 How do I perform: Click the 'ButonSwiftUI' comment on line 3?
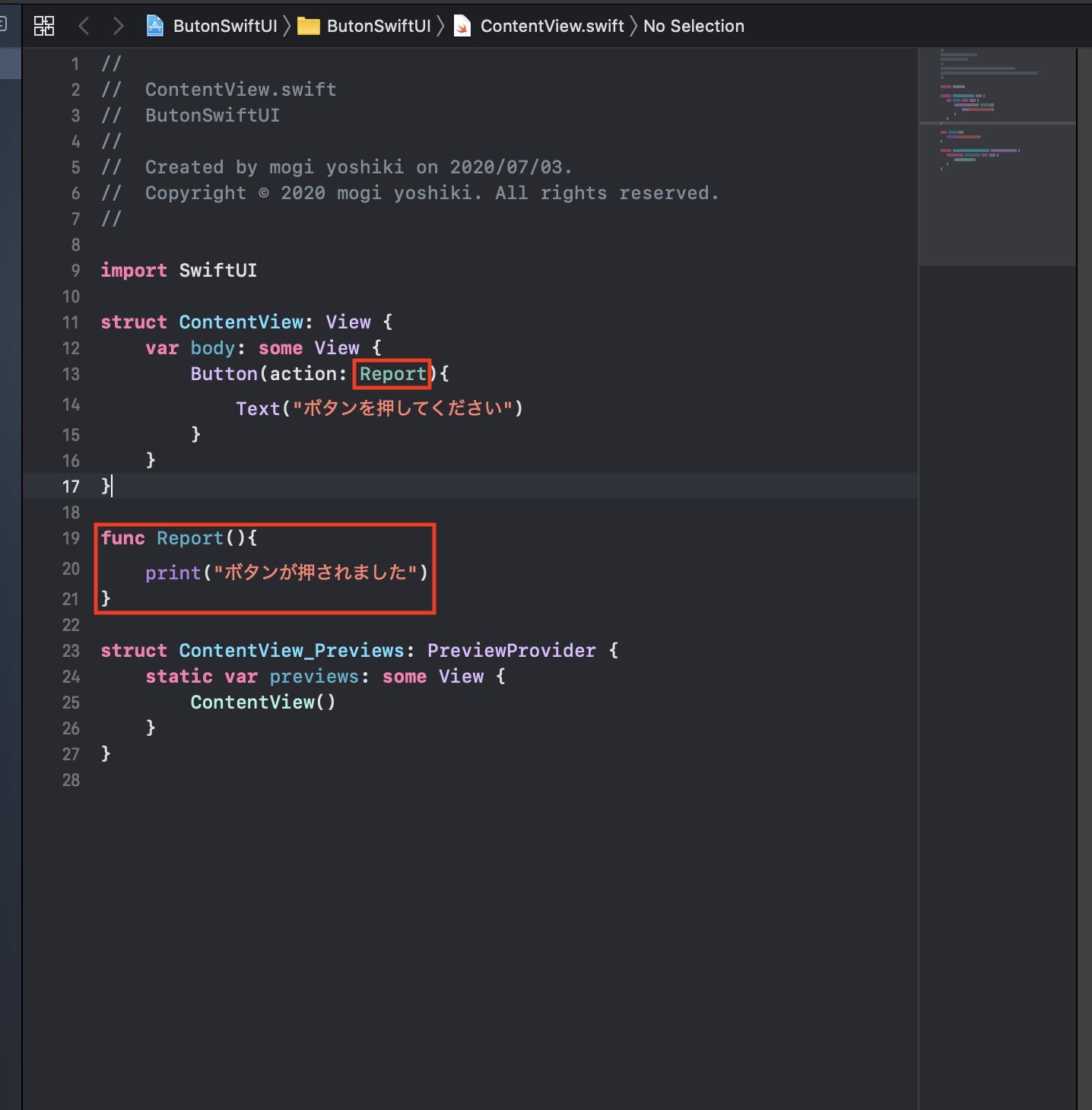click(x=213, y=116)
